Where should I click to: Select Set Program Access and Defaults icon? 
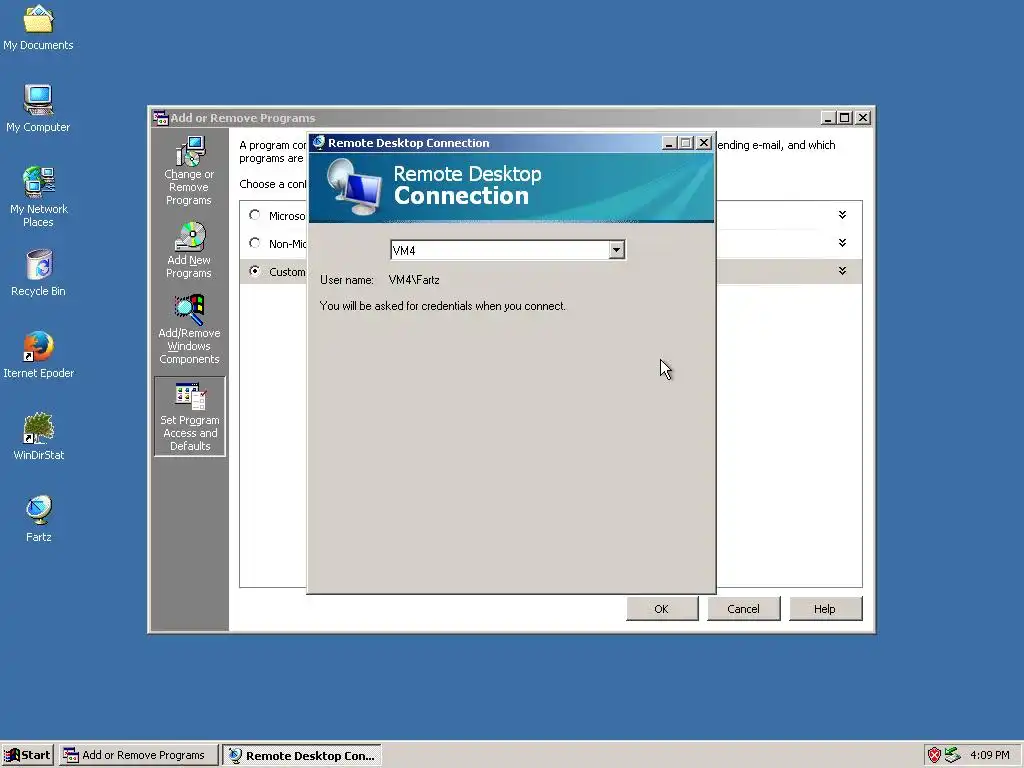coord(190,416)
